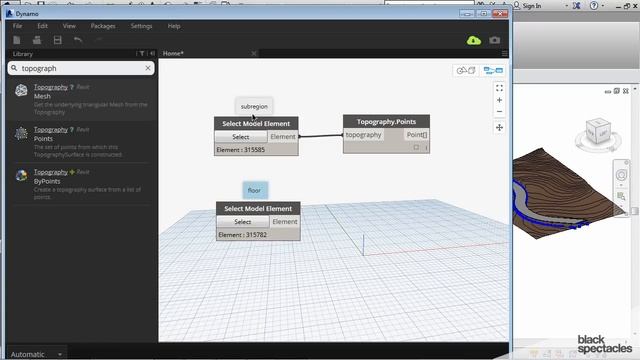Click text Element : 315782

tap(242, 235)
